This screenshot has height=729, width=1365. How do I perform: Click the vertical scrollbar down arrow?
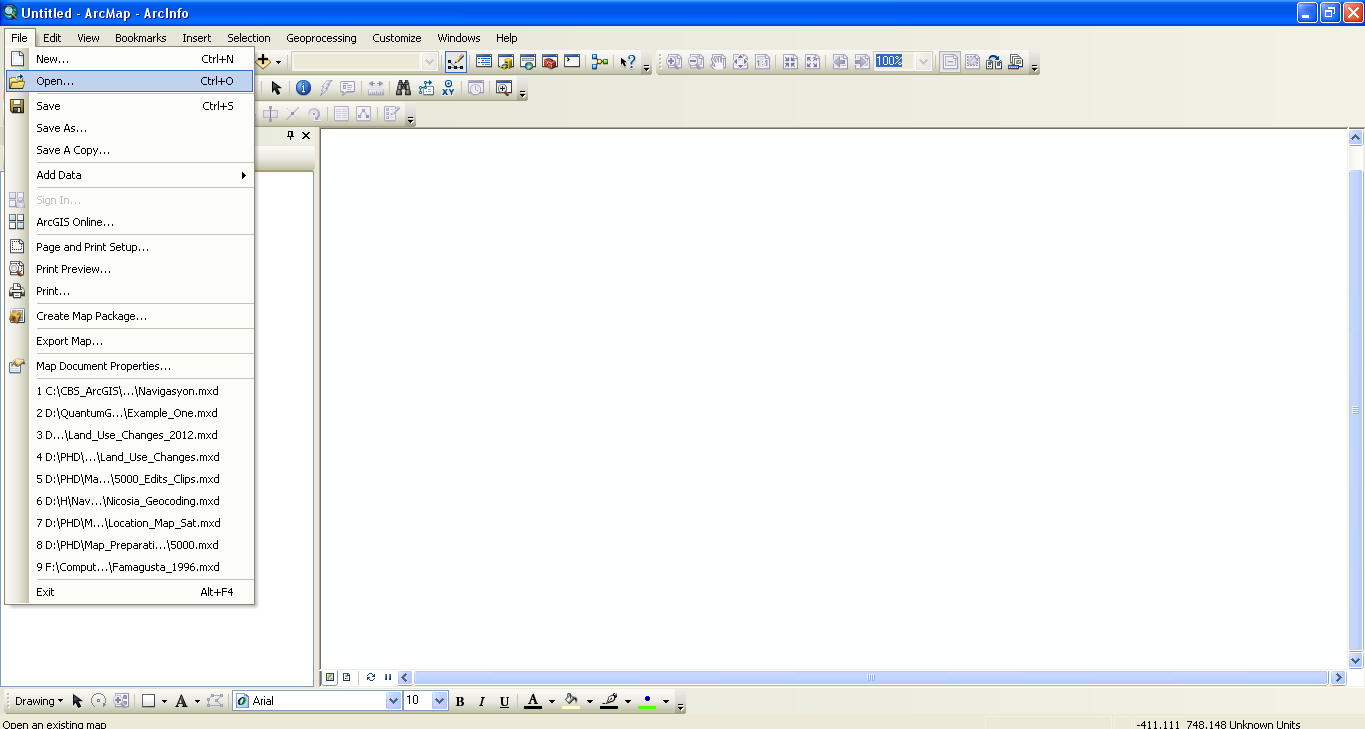coord(1356,661)
